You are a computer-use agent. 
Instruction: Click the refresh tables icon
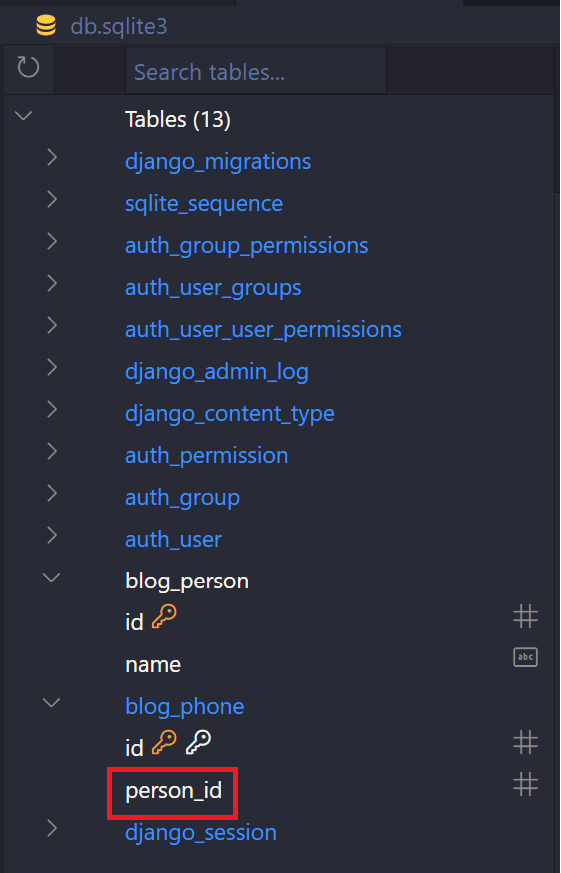pyautogui.click(x=28, y=67)
